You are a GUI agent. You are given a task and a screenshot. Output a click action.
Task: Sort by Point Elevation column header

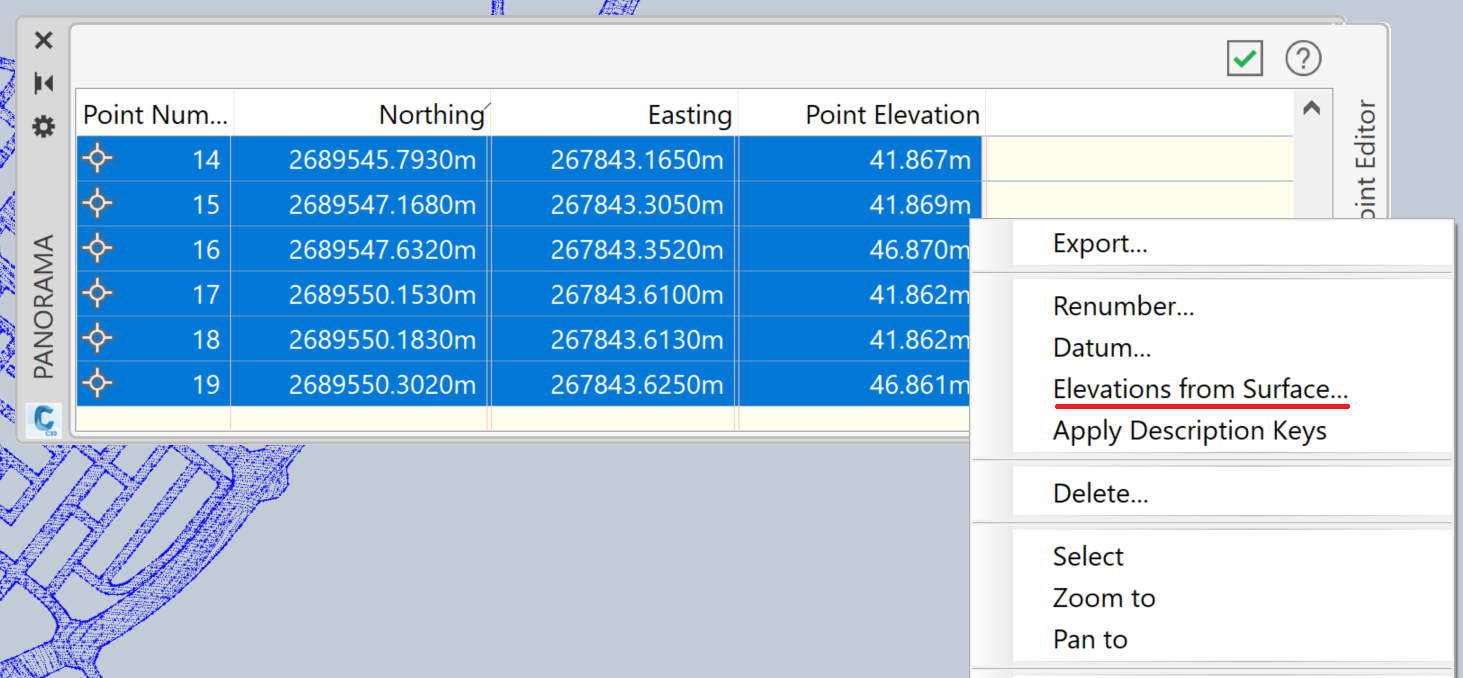coord(862,114)
